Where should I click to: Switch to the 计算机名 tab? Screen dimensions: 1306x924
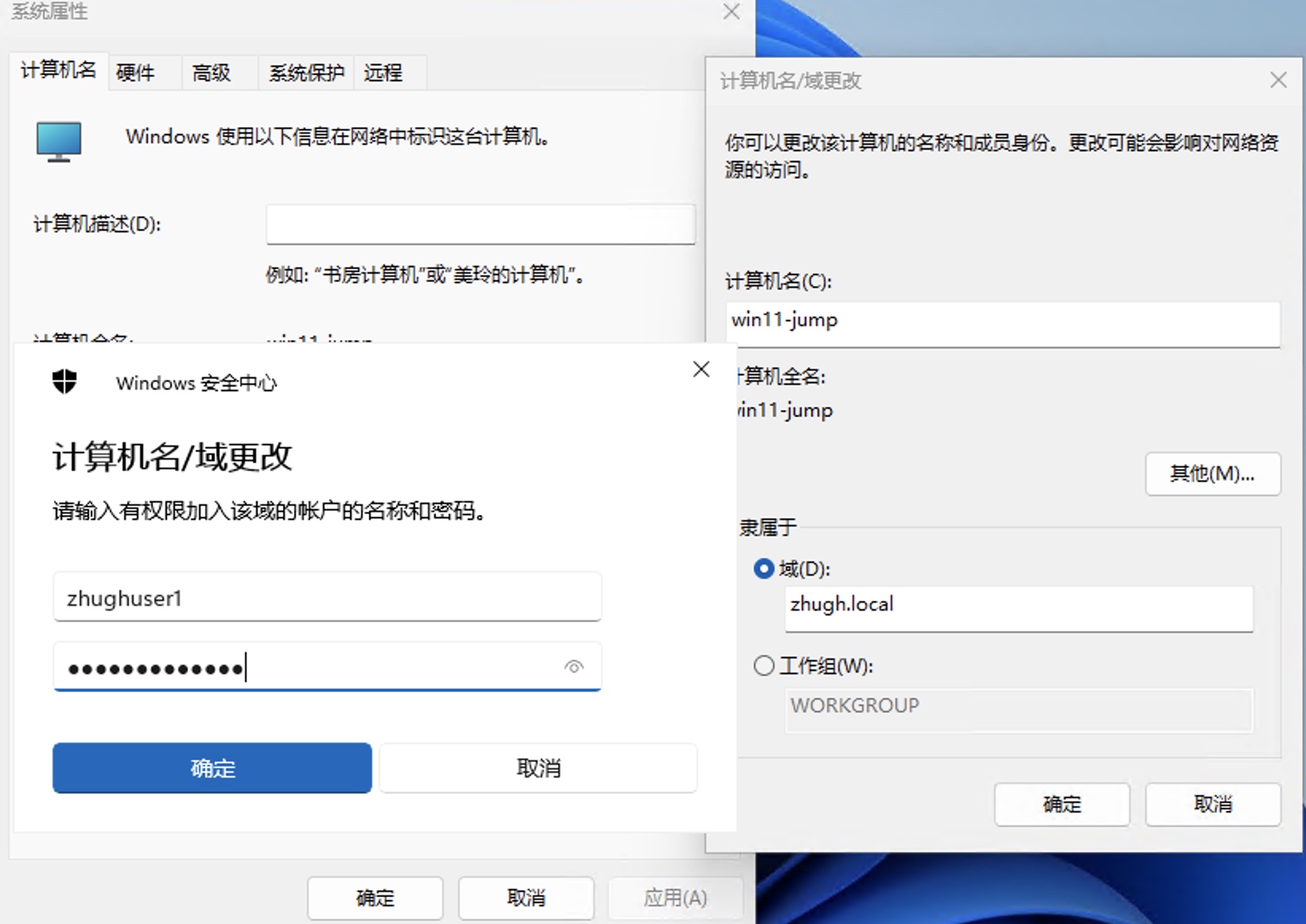[x=59, y=71]
